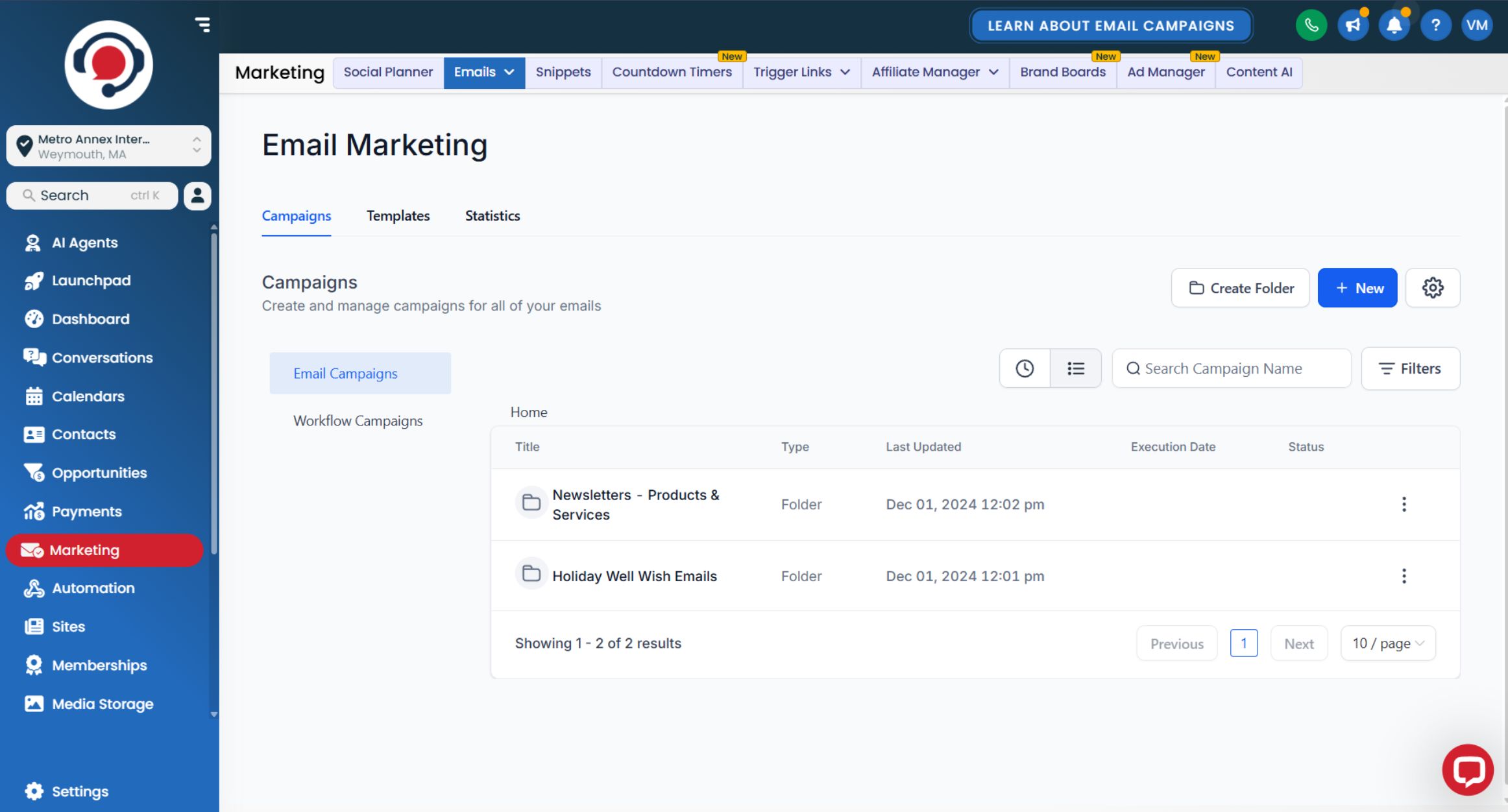Open the megaphone announcements icon
Screen dimensions: 1508x812
point(1353,26)
